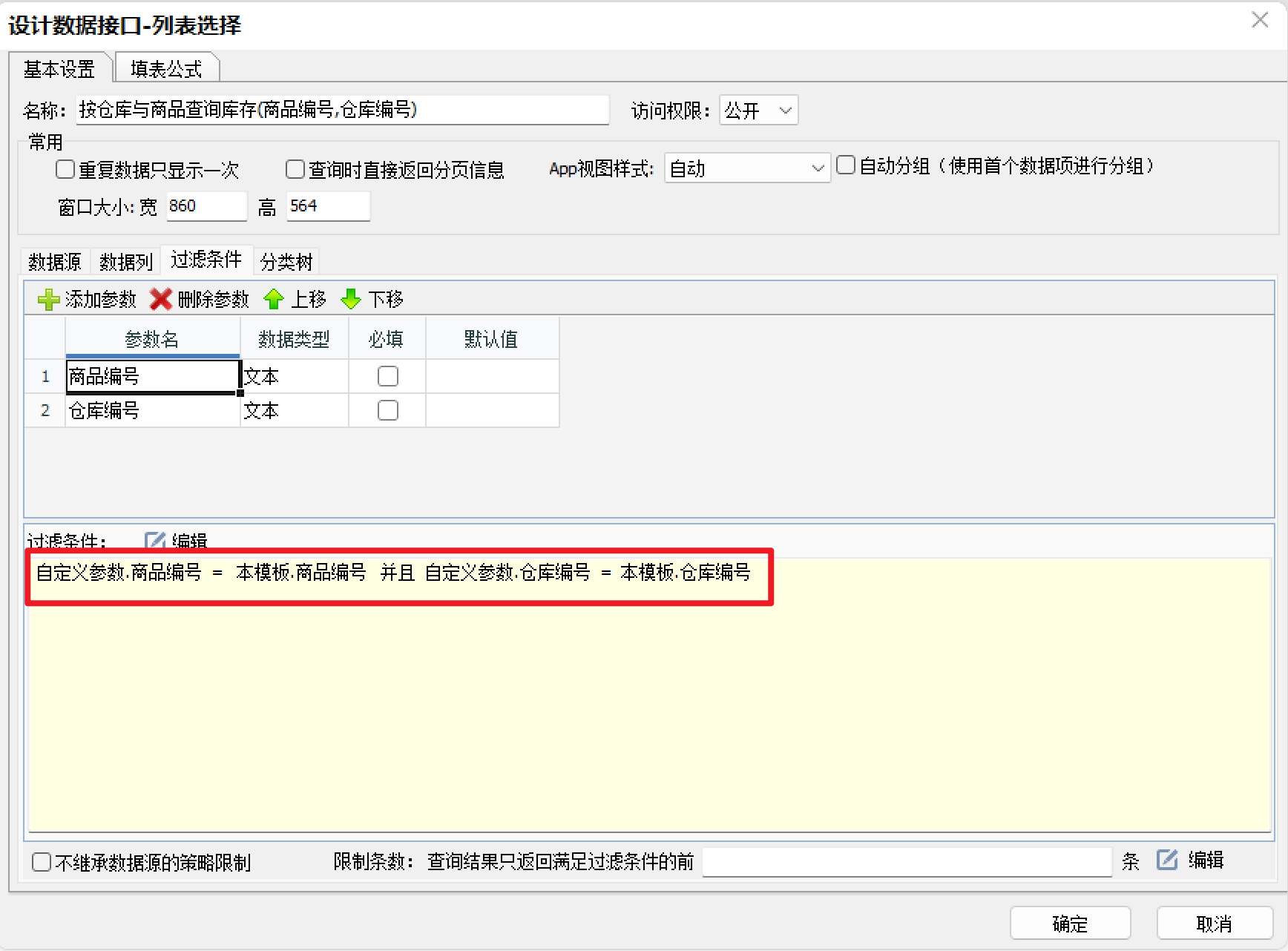
Task: Toggle 必填 checkbox for 商品编号 row
Action: (388, 376)
